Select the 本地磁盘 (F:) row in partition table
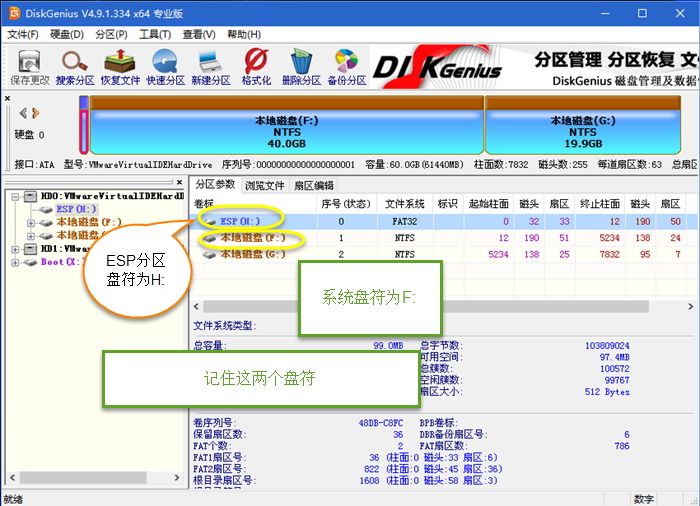700x506 pixels. tap(444, 238)
